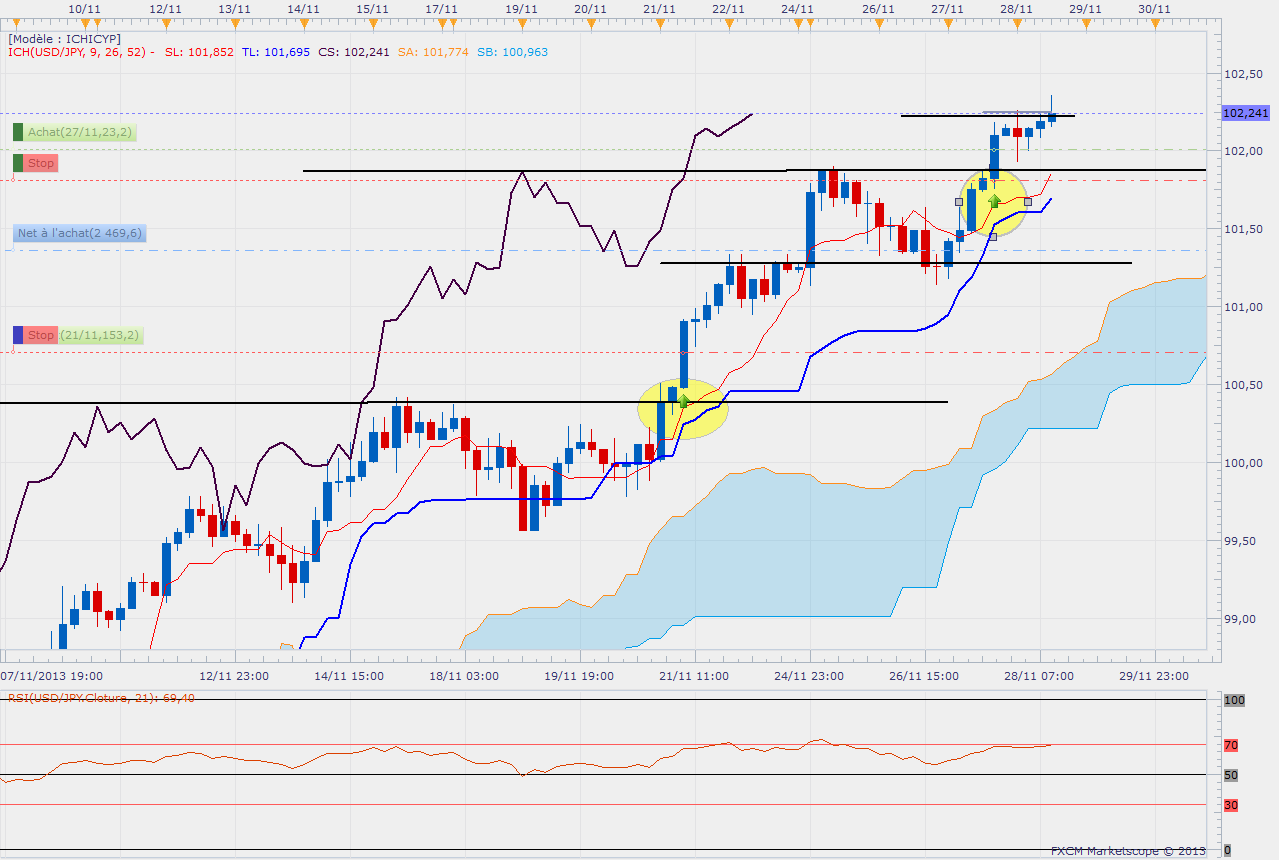Select the yellow ellipse around the 100,50 breakout

pos(683,408)
